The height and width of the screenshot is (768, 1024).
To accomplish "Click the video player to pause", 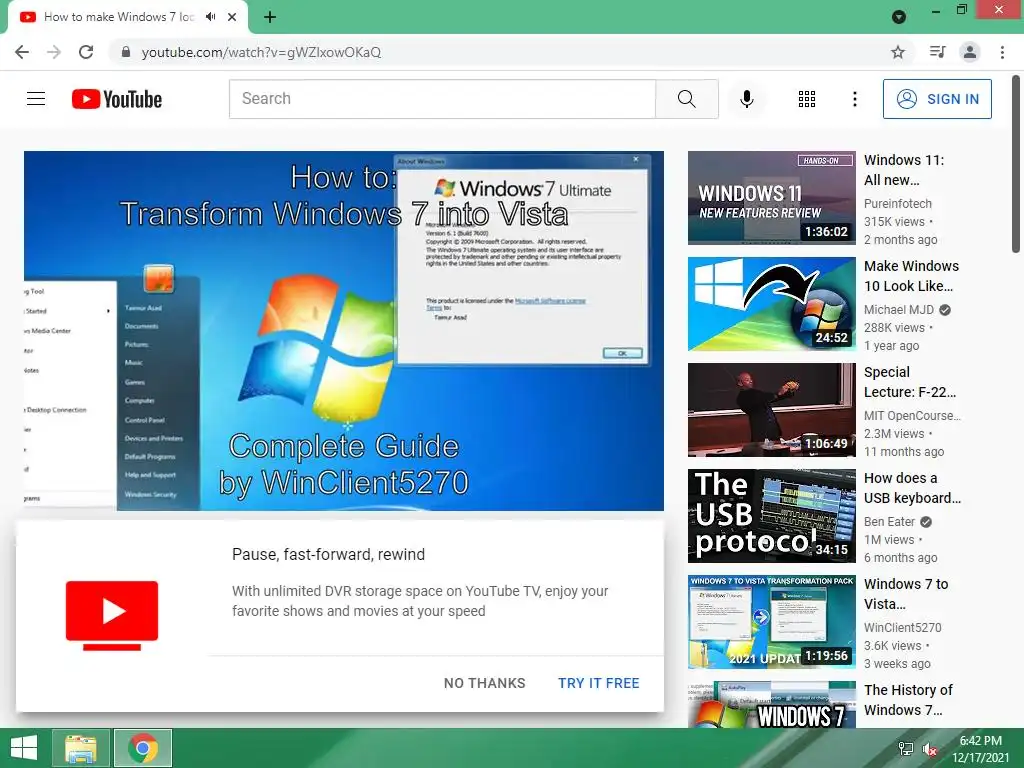I will (x=344, y=330).
